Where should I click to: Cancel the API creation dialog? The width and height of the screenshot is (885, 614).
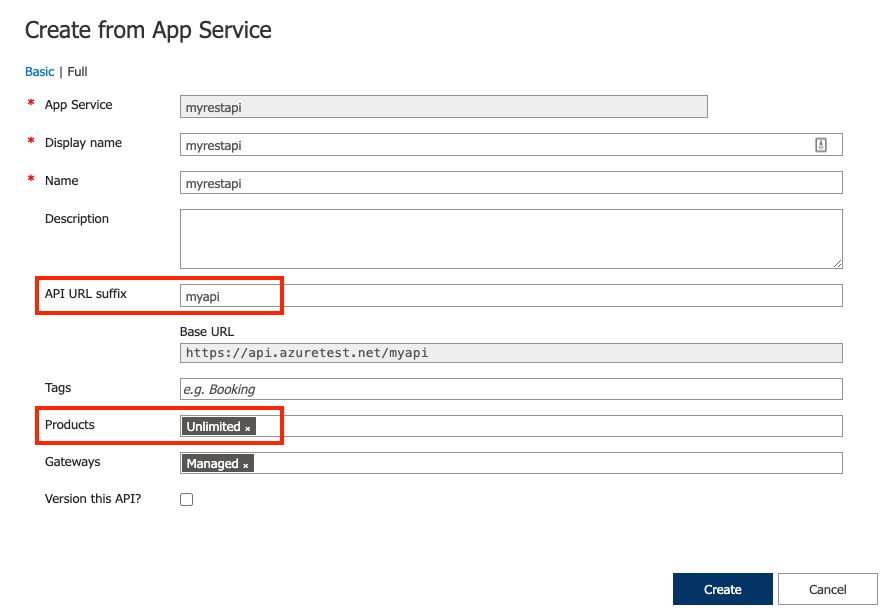tap(827, 589)
